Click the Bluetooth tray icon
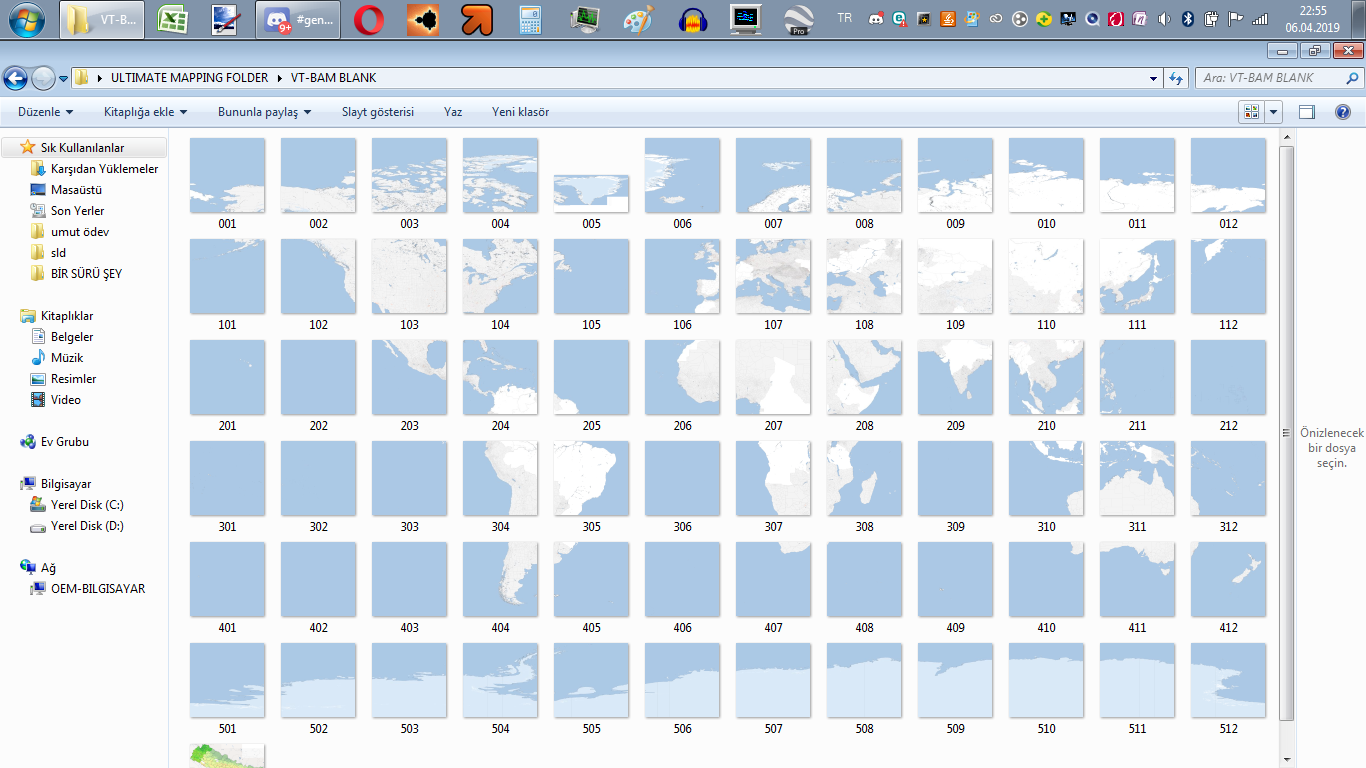 (x=1189, y=18)
